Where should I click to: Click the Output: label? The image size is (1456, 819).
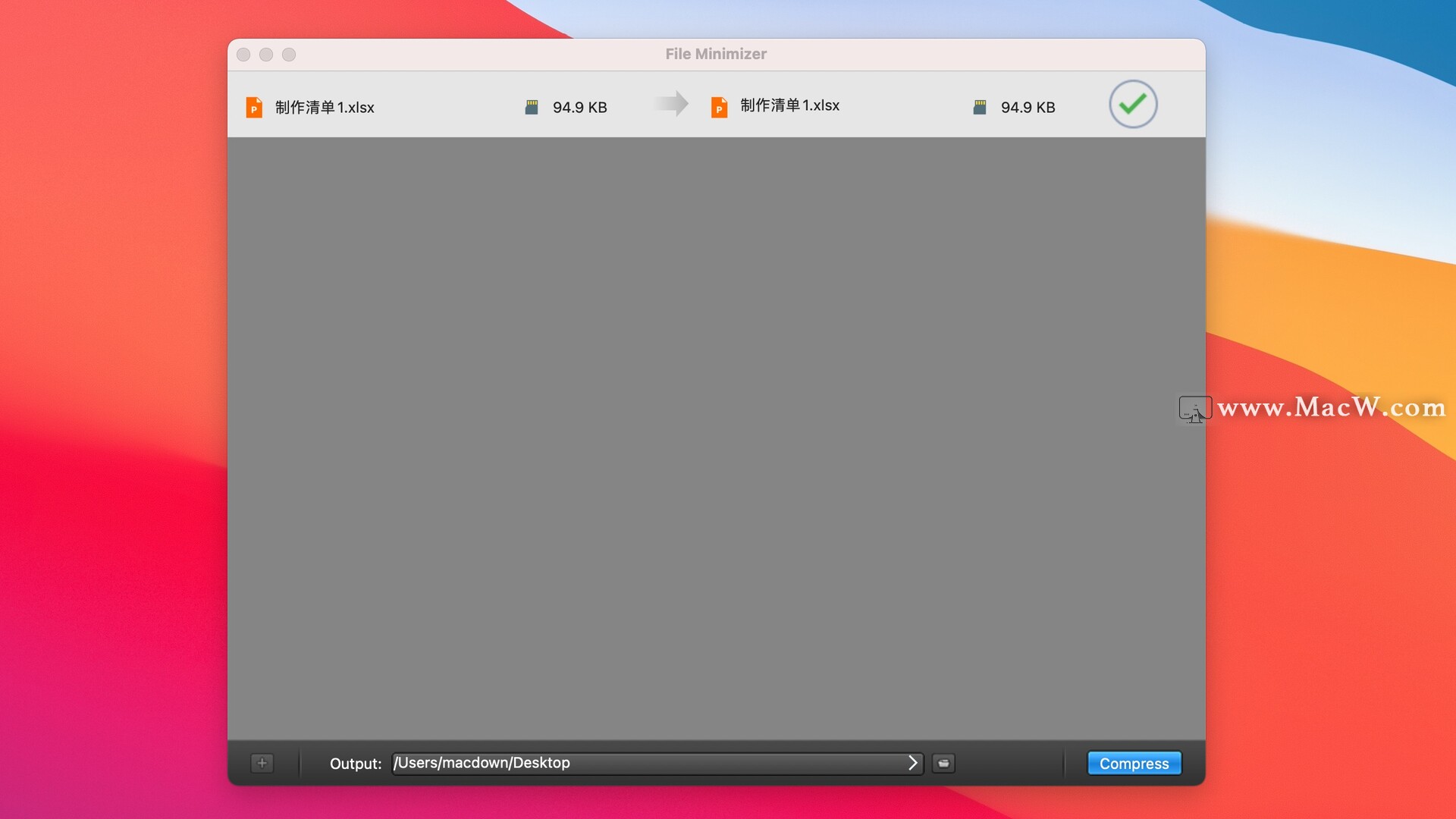coord(356,764)
